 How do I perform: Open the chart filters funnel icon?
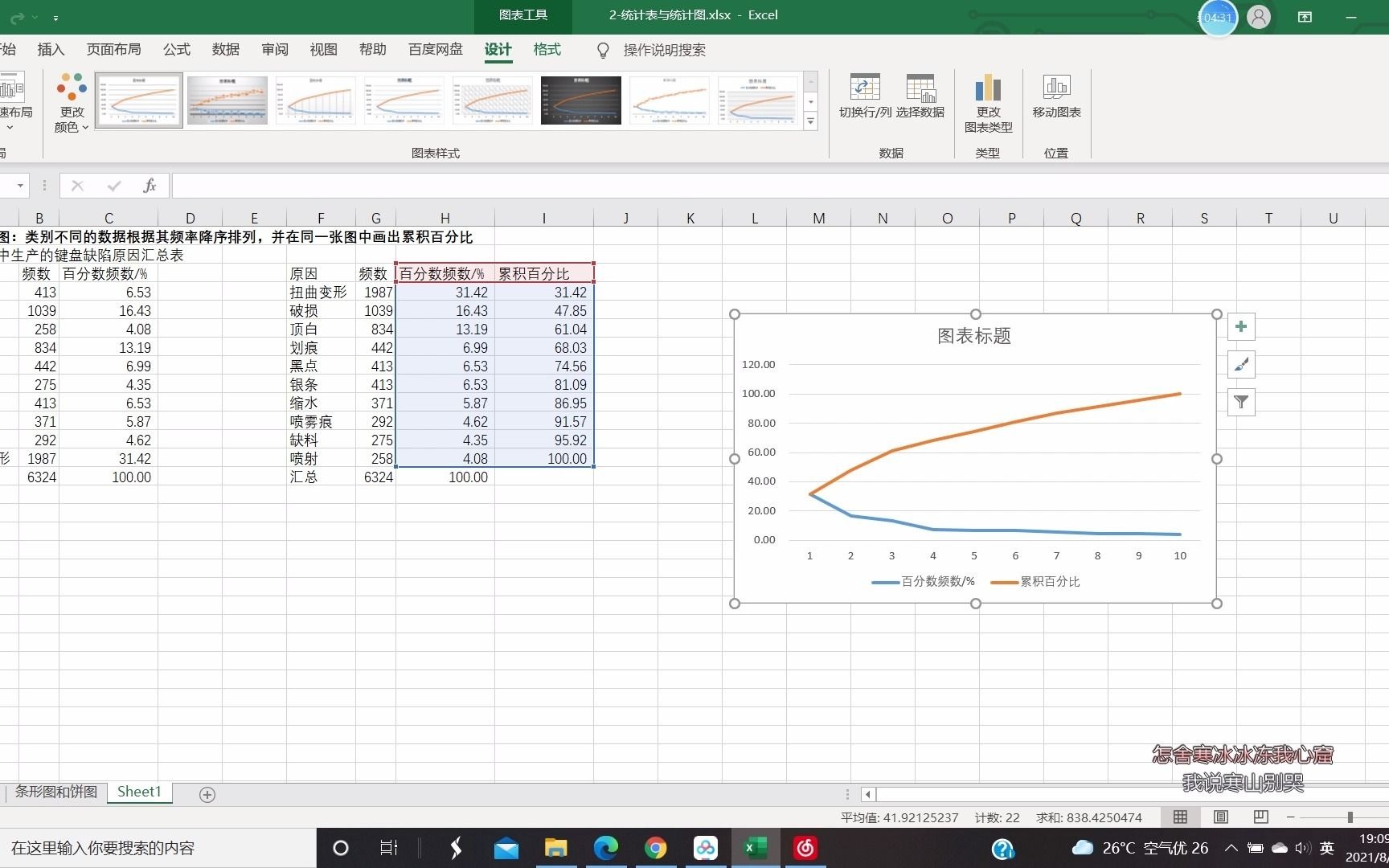[x=1240, y=402]
